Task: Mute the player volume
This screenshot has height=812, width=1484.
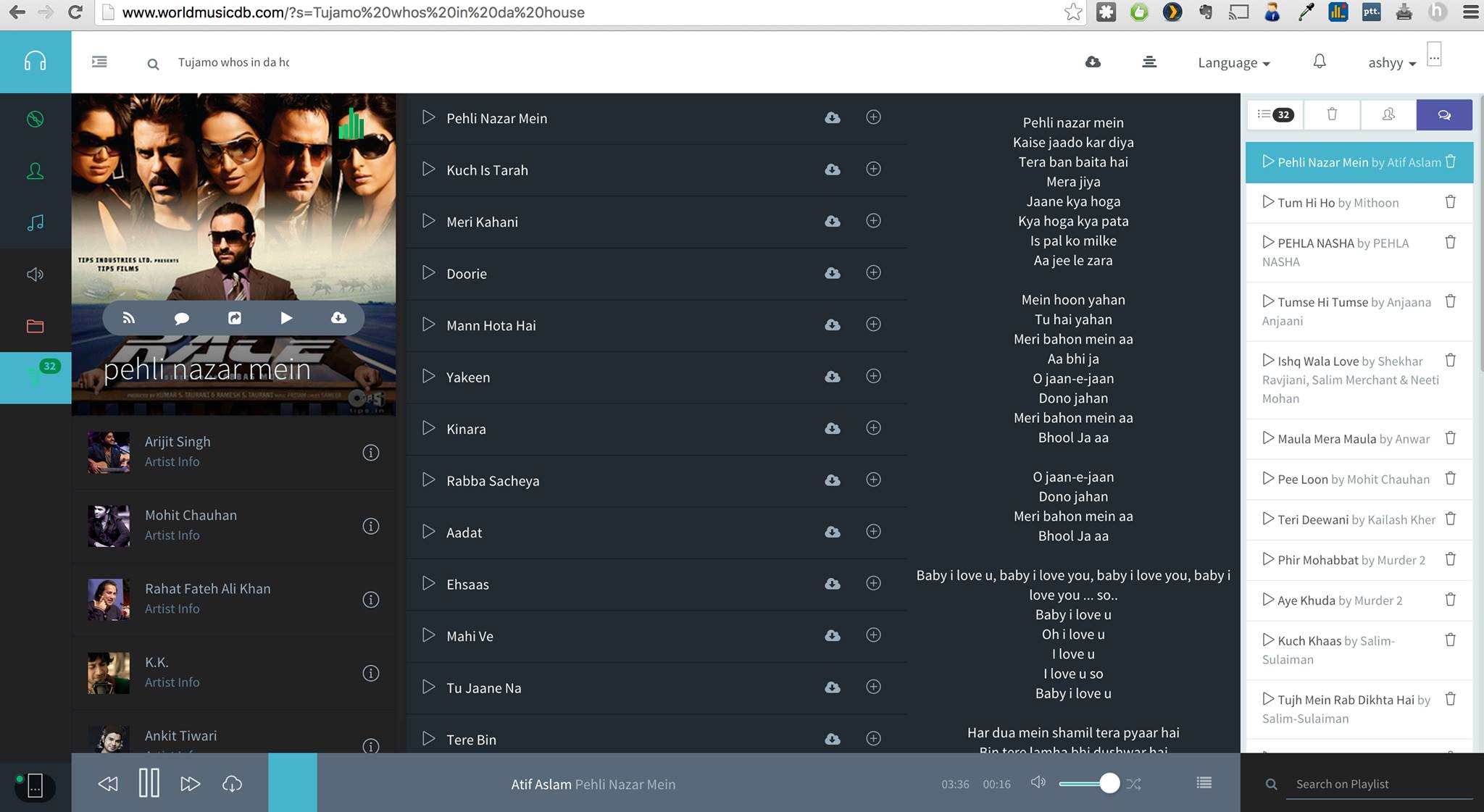Action: (1038, 782)
